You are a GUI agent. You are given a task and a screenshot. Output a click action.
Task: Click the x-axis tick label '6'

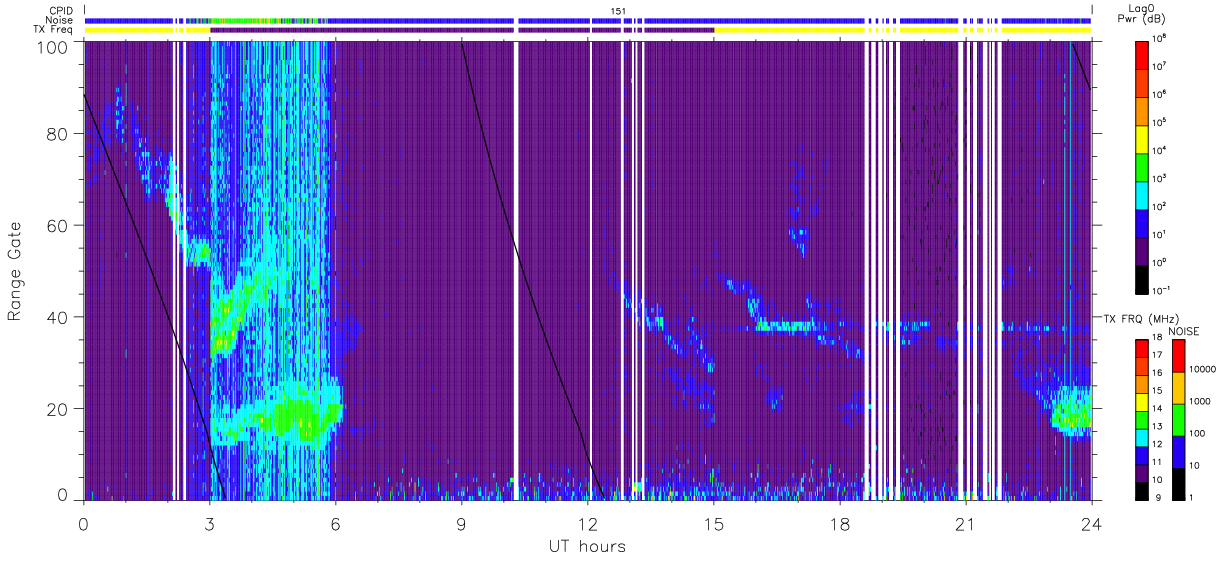[x=335, y=523]
